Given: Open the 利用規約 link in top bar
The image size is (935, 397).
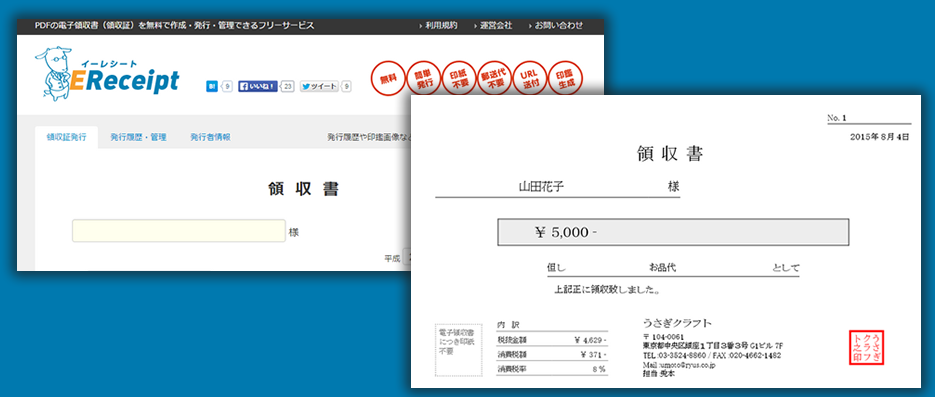Looking at the screenshot, I should point(442,26).
